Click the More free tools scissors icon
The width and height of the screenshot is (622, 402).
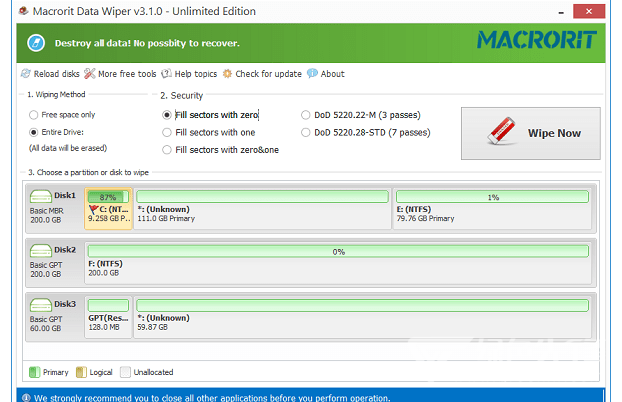pos(90,73)
